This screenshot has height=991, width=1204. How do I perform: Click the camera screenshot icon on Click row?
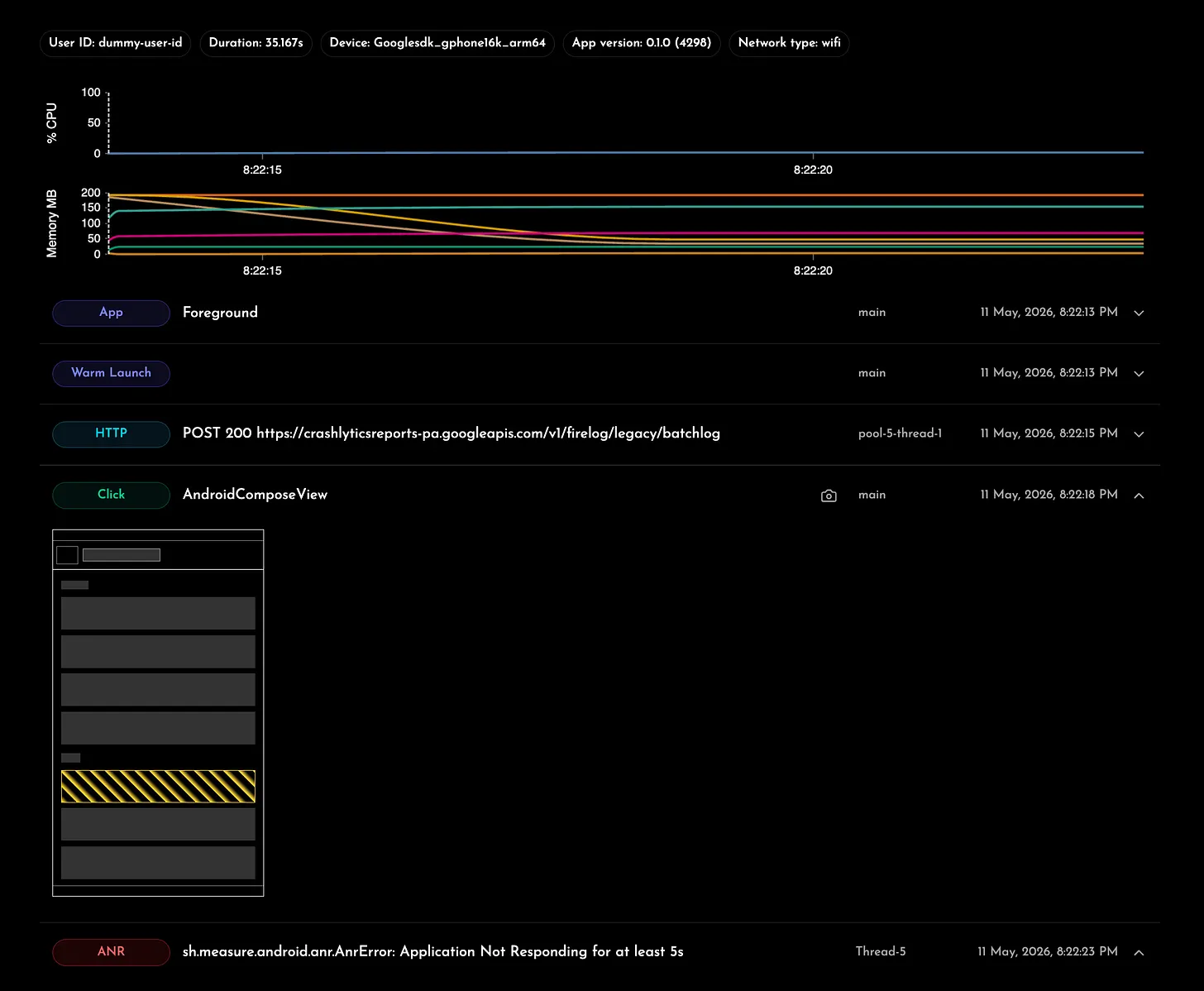829,495
